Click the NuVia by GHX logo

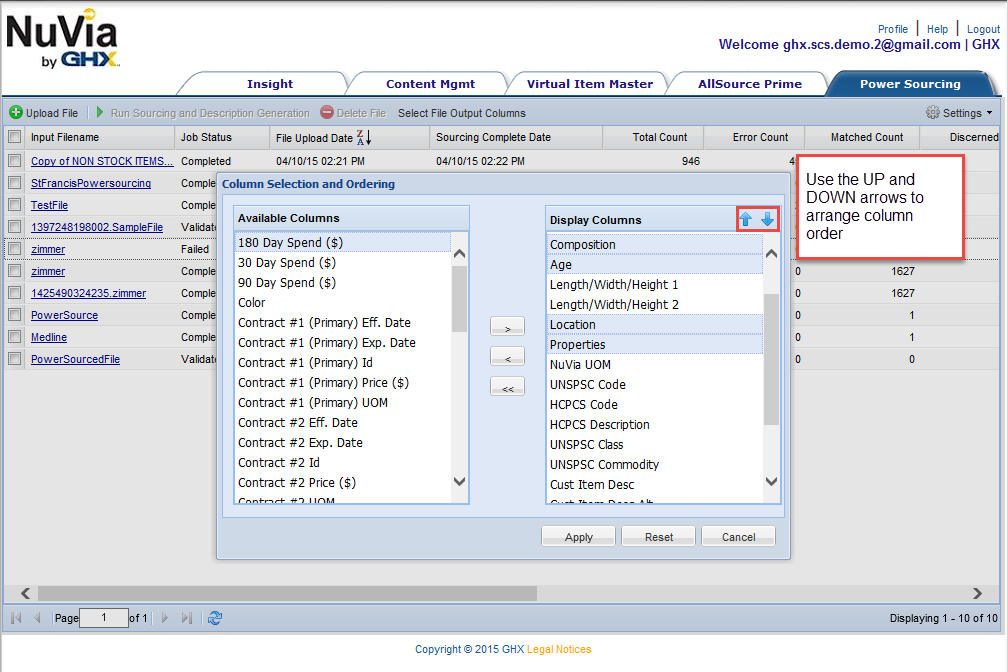62,39
